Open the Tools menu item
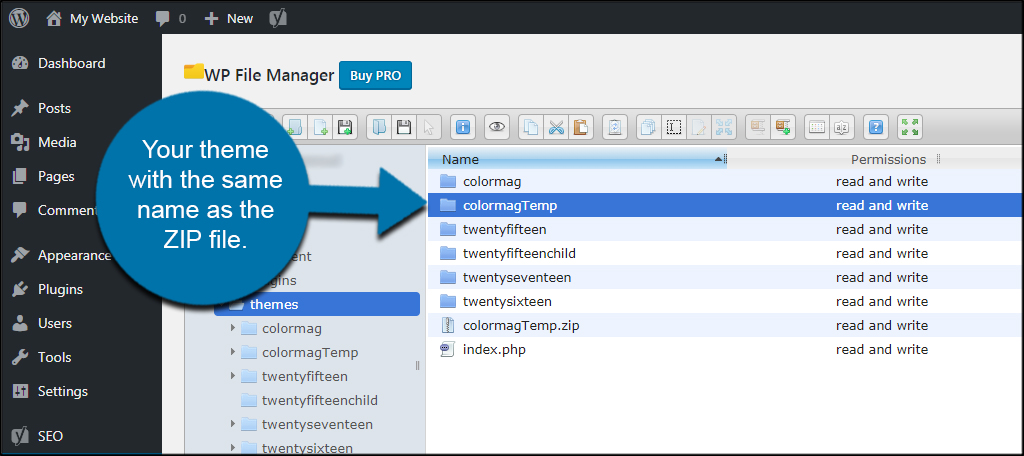The image size is (1024, 456). (54, 357)
